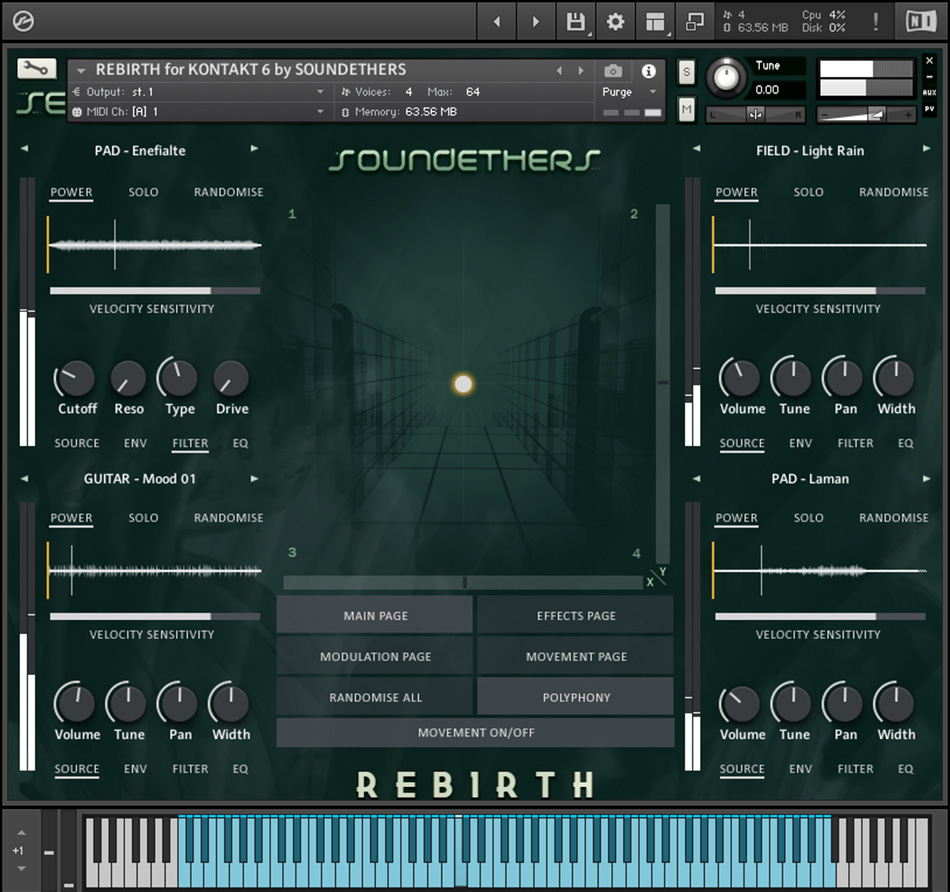
Task: Open instrument name dropdown arrow
Action: [81, 71]
